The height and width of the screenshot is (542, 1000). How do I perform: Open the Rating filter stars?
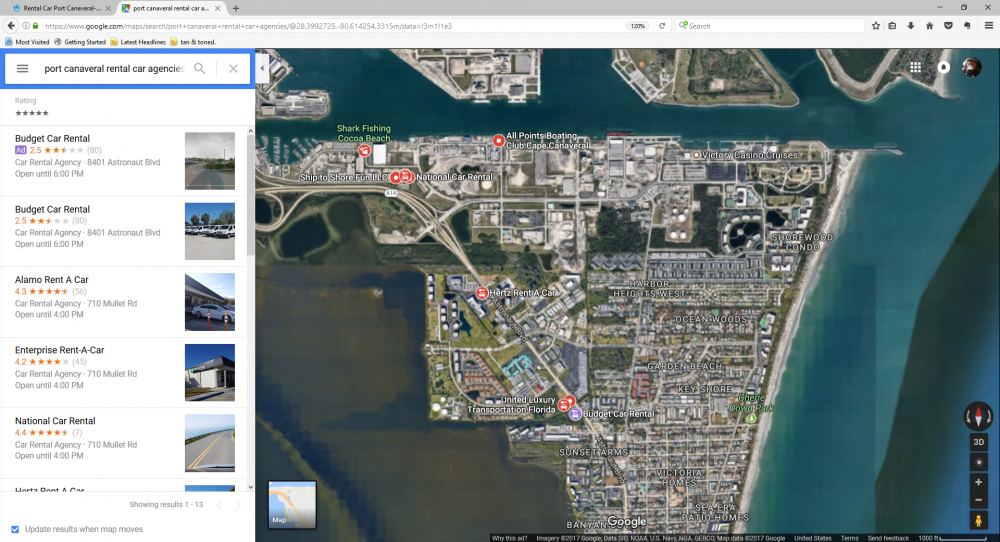click(x=32, y=113)
